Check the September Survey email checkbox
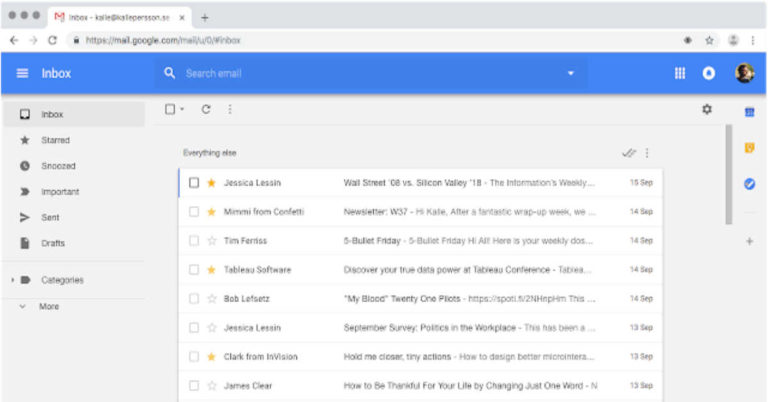Viewport: 768px width, 402px height. (x=194, y=327)
